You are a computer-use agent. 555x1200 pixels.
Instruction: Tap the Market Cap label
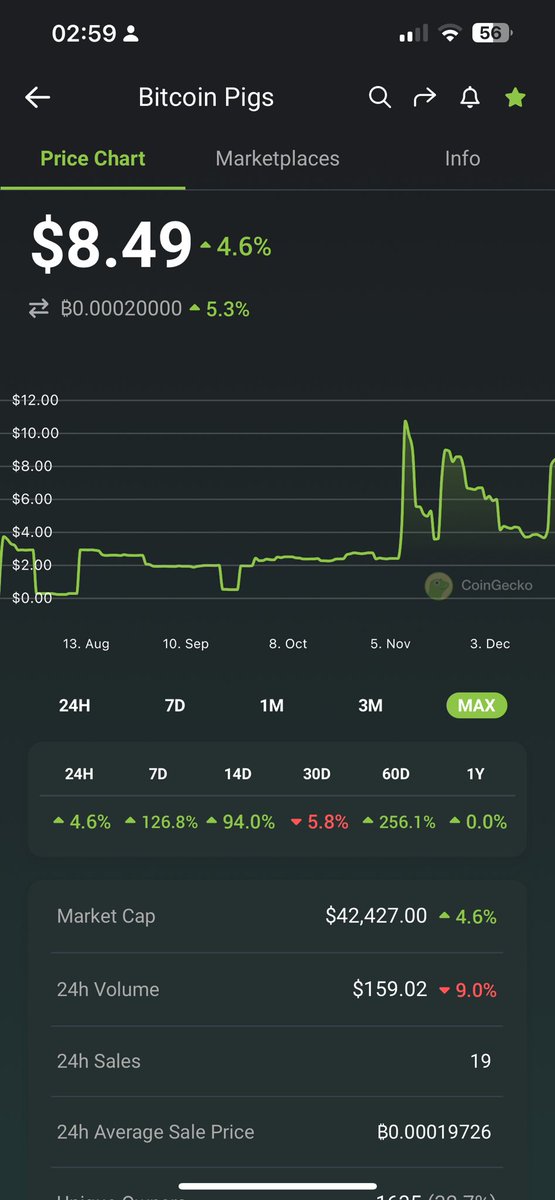click(x=106, y=916)
